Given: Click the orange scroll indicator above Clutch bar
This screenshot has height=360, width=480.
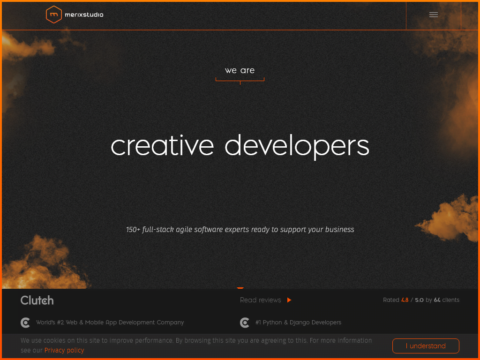Looking at the screenshot, I should (240, 288).
